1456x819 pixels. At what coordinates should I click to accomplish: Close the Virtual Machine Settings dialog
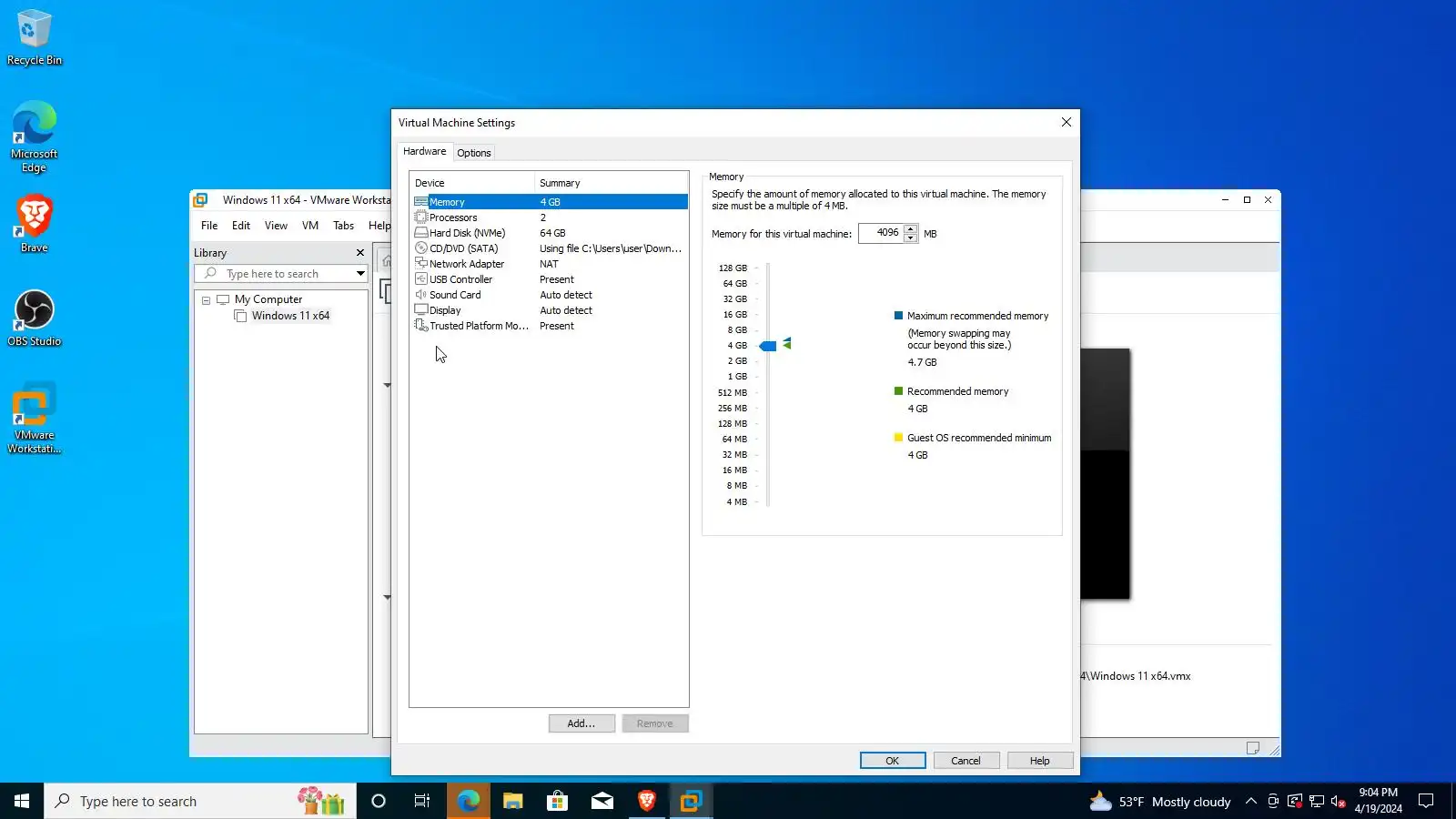[1067, 122]
